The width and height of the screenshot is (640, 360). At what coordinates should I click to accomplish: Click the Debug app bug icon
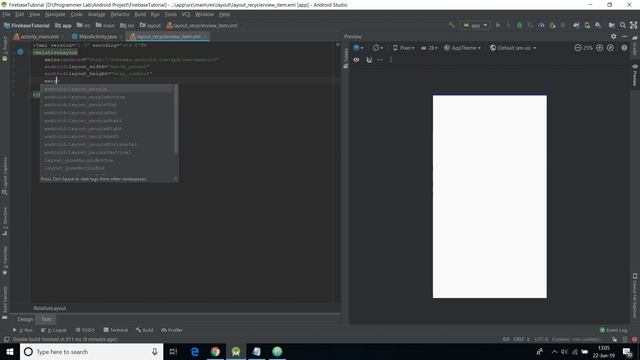coord(519,25)
